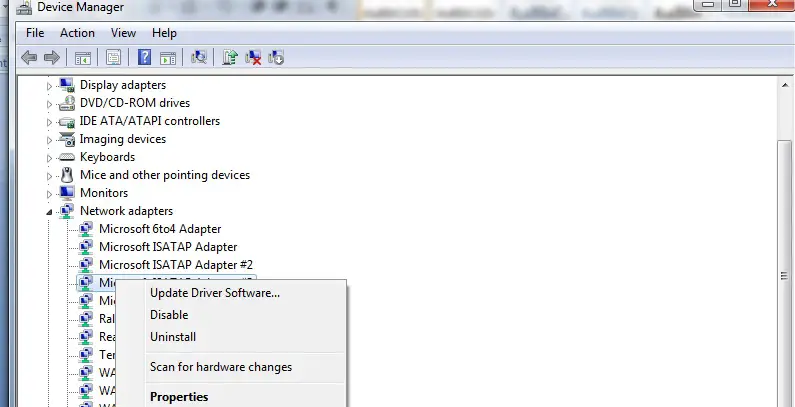
Task: Select the Network adapters category icon
Action: coord(66,211)
